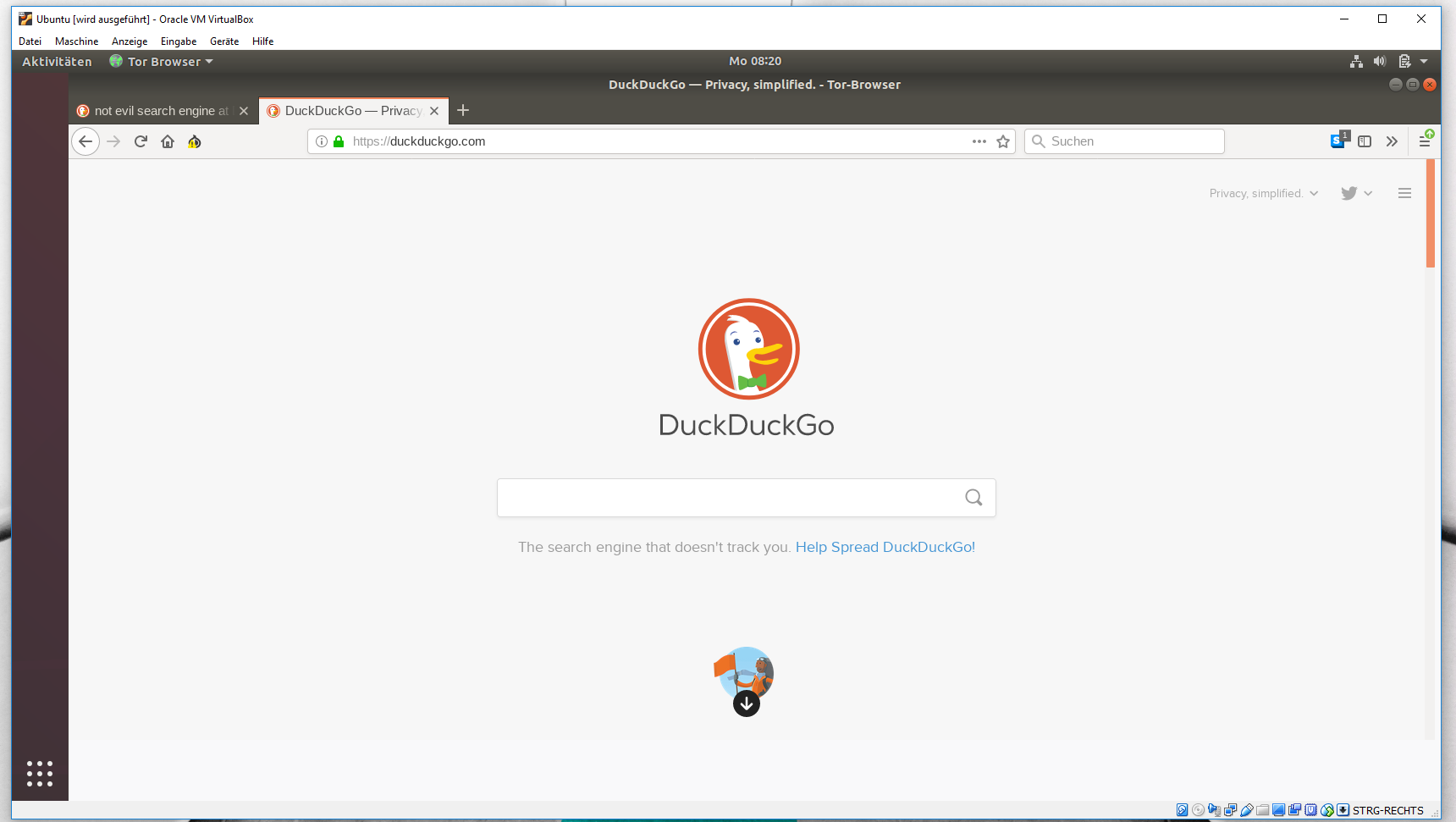Reload the DuckDuckGo page

coord(141,141)
